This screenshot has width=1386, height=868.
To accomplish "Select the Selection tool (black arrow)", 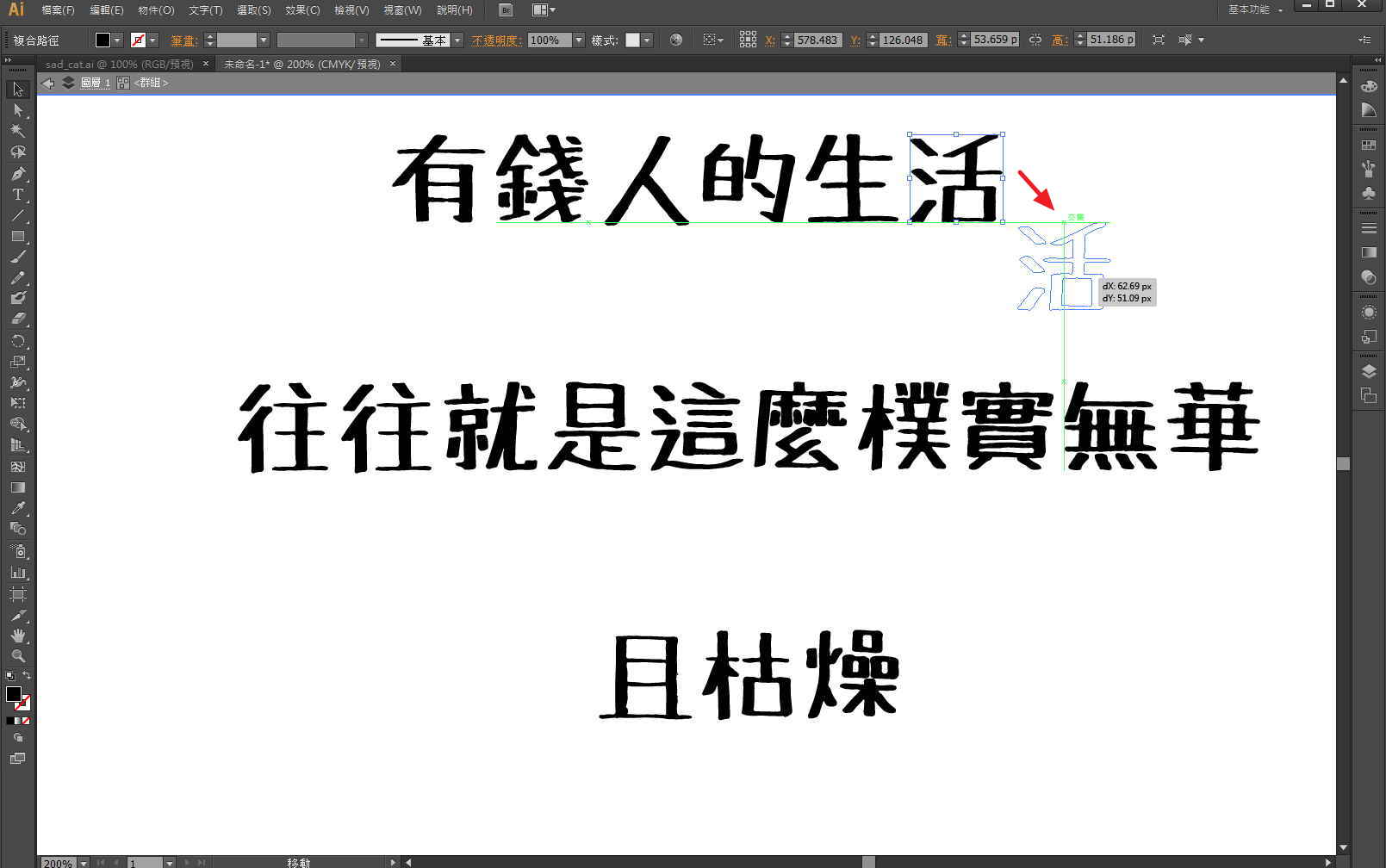I will 18,90.
